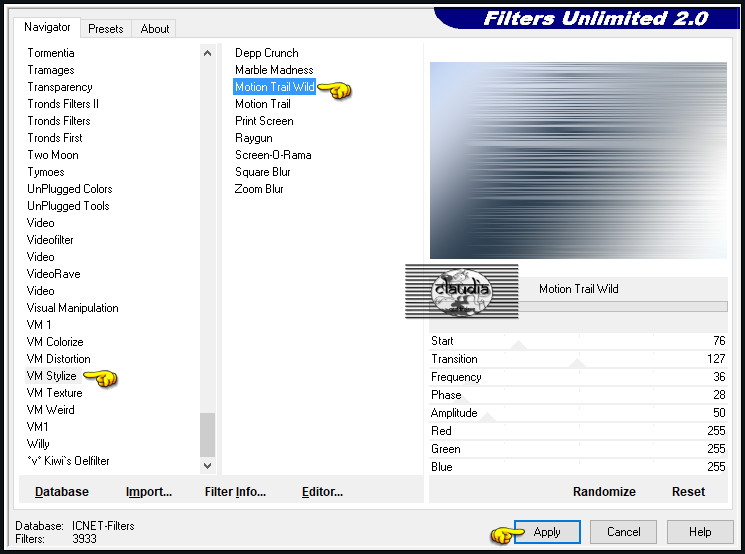The height and width of the screenshot is (554, 745).
Task: Select °v° Kiwi's Oelfilter category
Action: pyautogui.click(x=68, y=461)
